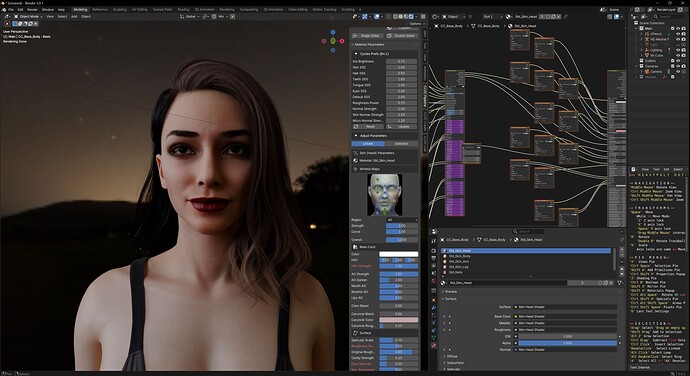Open the Material properties tab icon
Screen dimensions: 690x376
tap(433, 346)
